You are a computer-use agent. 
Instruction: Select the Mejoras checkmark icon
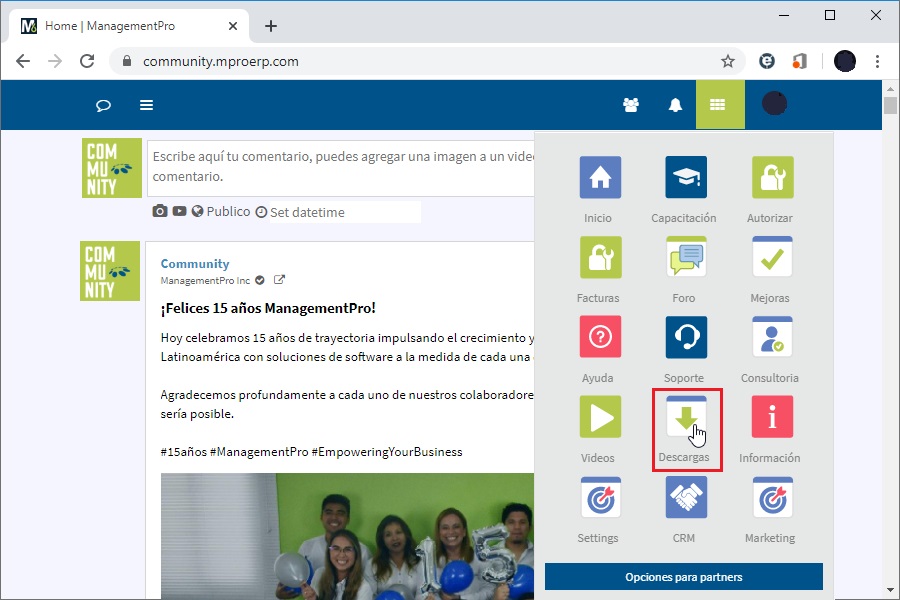[770, 255]
